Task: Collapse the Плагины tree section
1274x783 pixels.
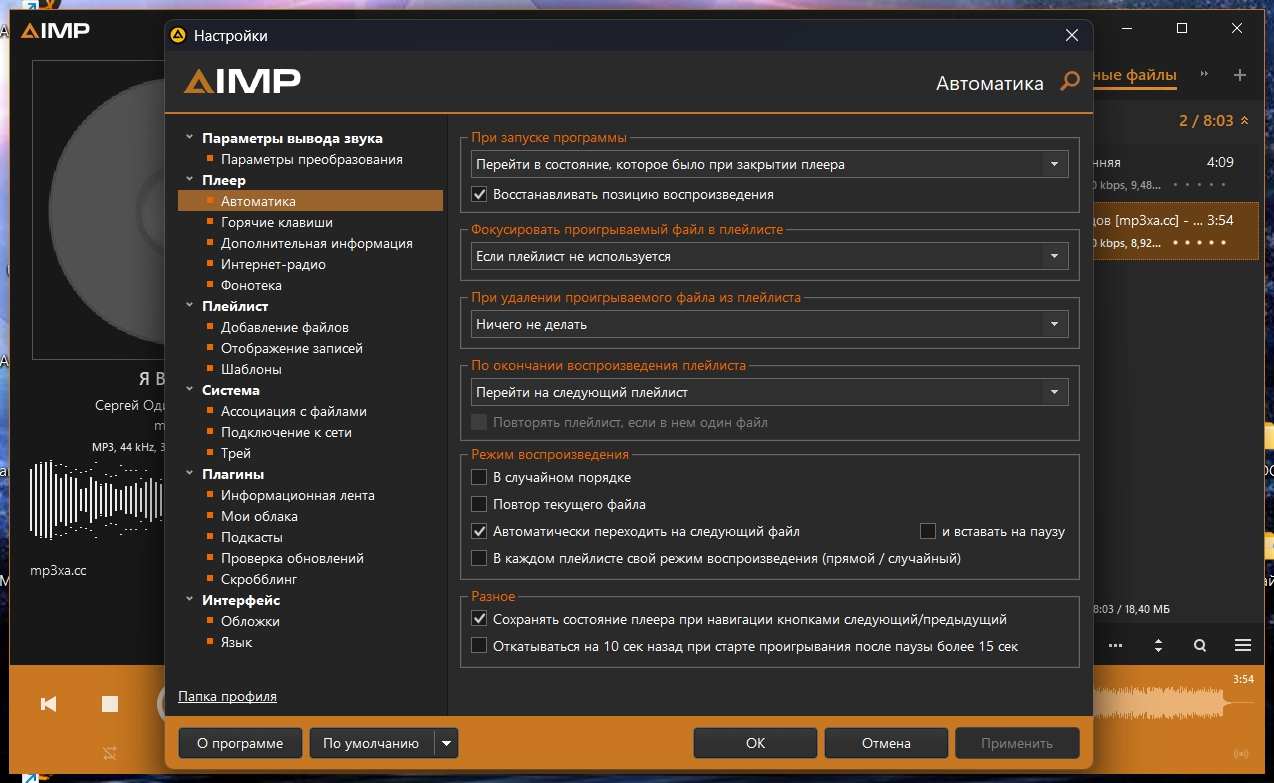Action: coord(189,474)
